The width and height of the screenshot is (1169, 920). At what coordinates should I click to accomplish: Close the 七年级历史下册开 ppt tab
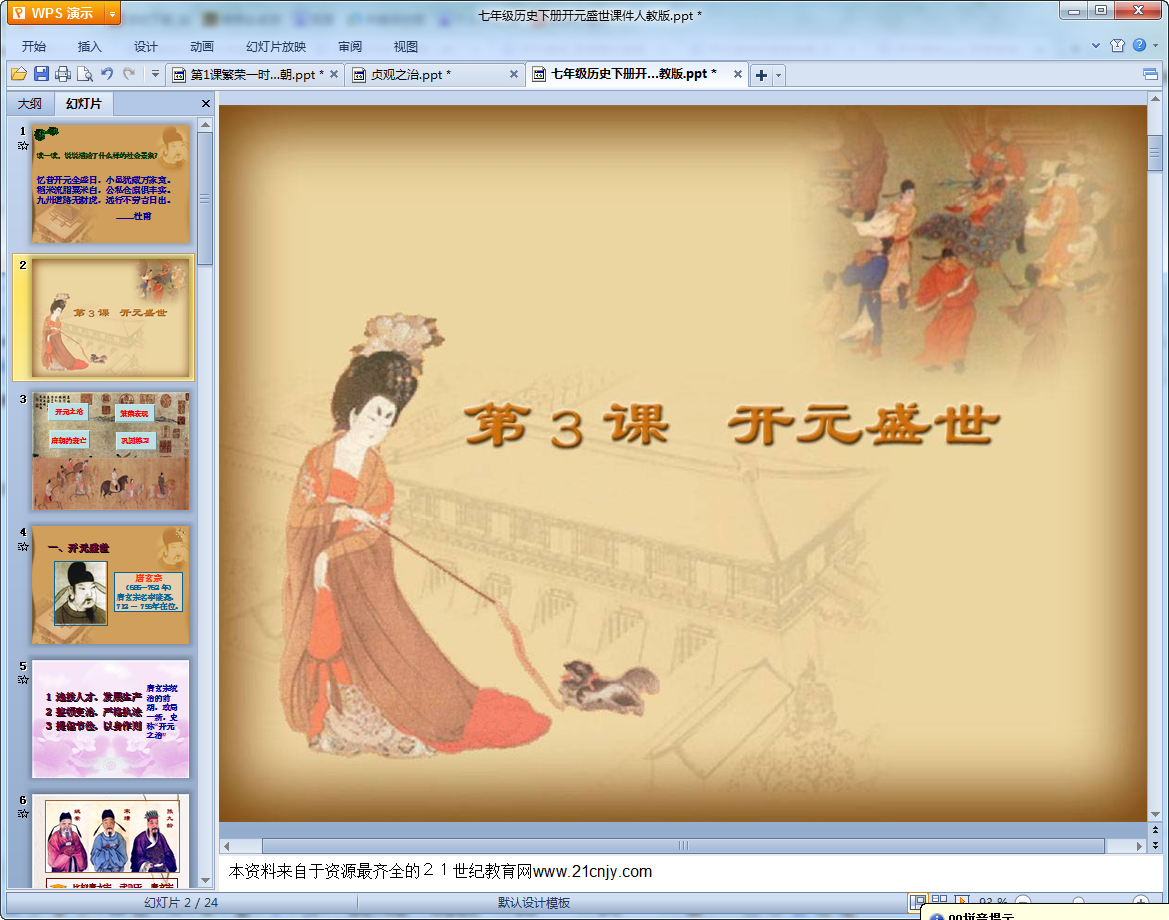click(x=737, y=74)
